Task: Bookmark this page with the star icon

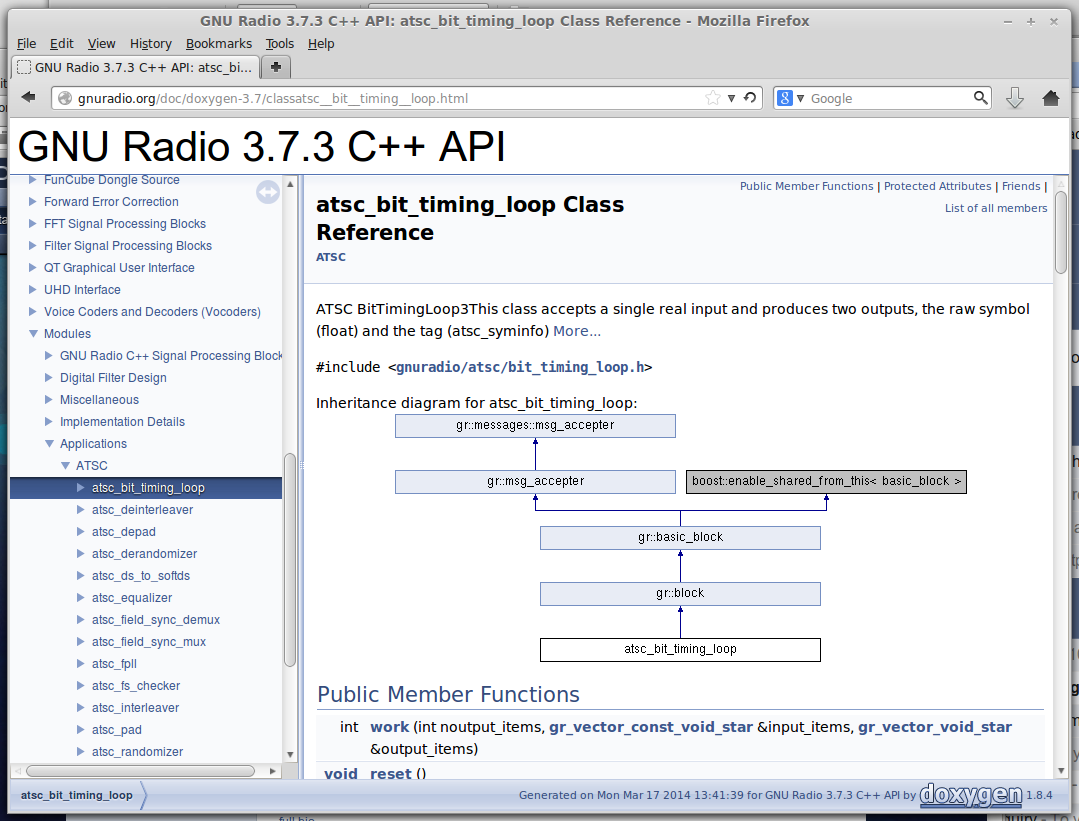Action: [712, 98]
